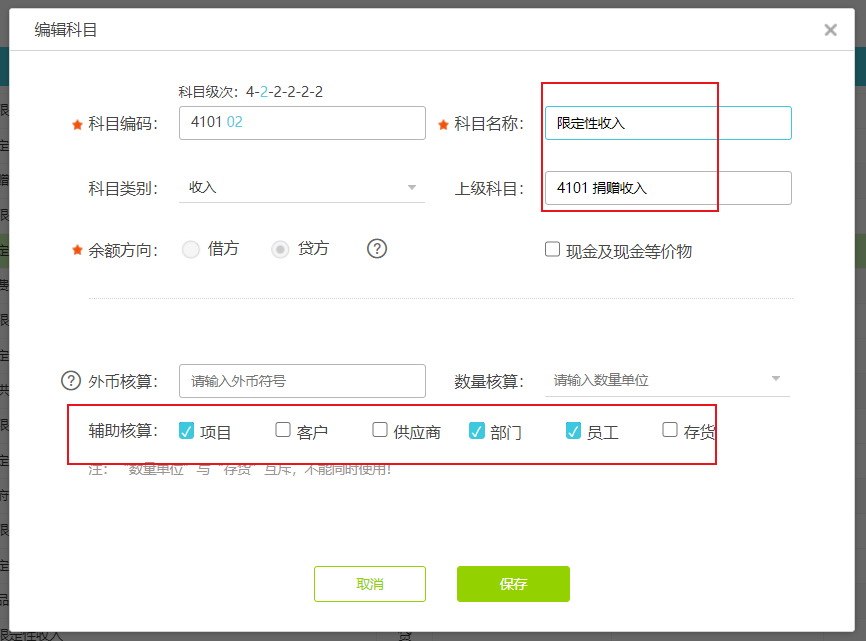Click the 保存 save button
This screenshot has width=866, height=641.
pyautogui.click(x=513, y=584)
